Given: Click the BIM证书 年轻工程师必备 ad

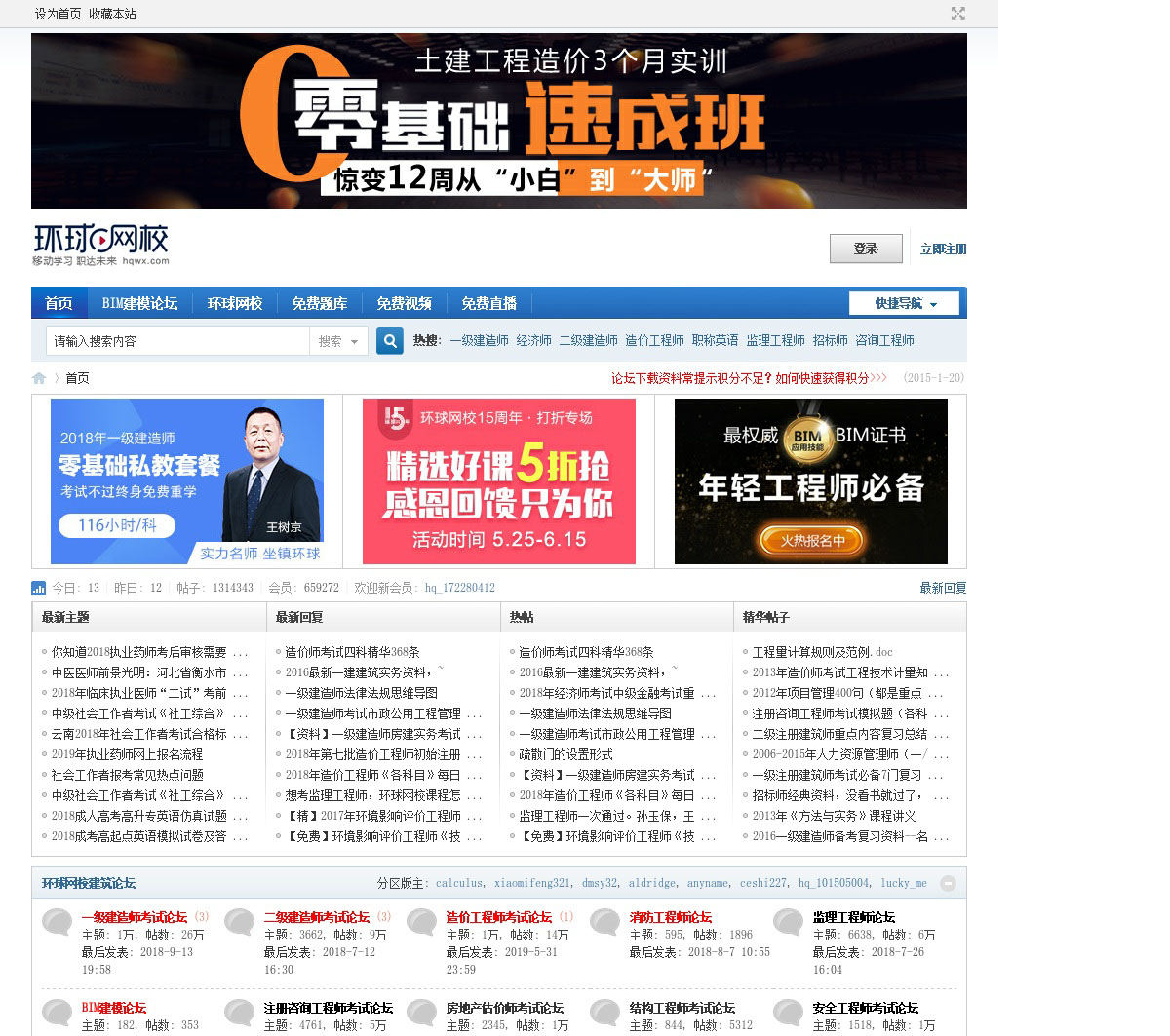Looking at the screenshot, I should click(811, 481).
